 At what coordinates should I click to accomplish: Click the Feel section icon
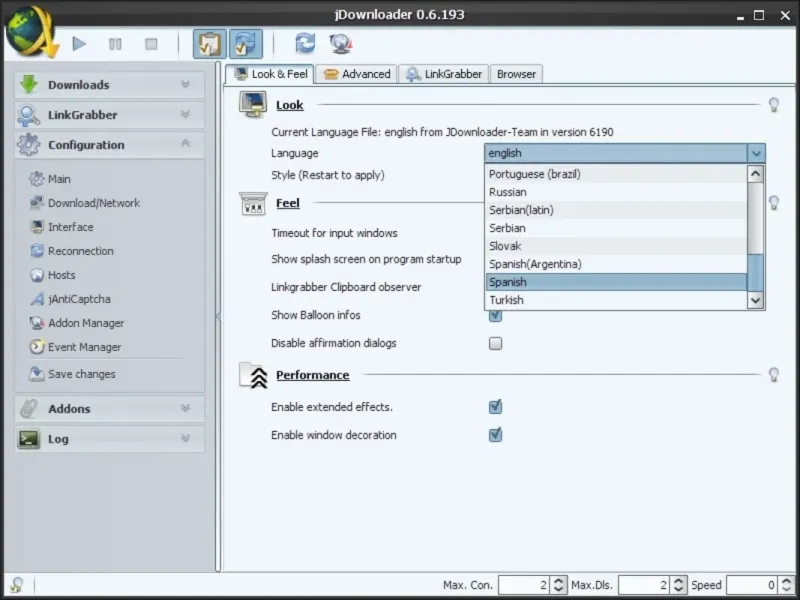tap(253, 203)
